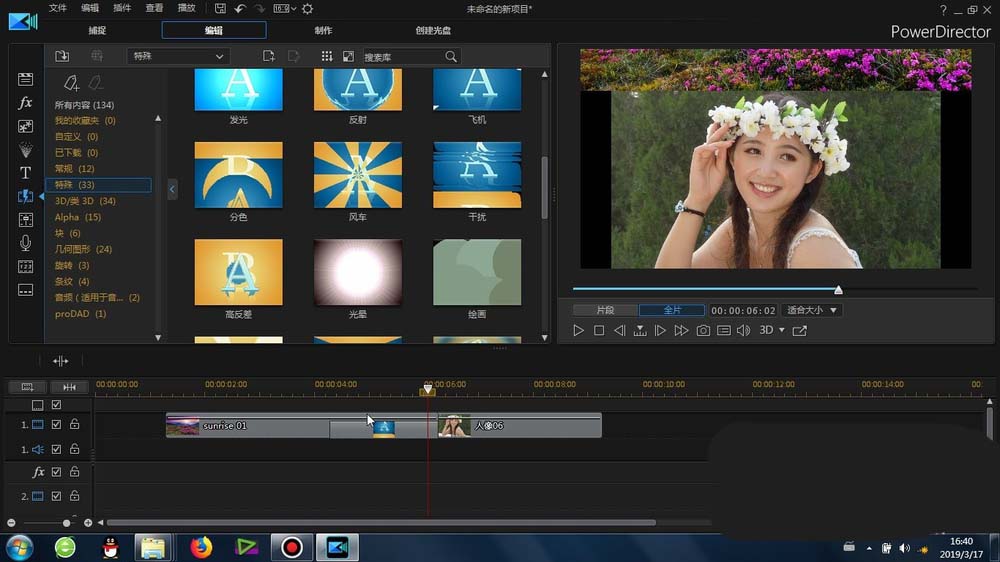This screenshot has height=562, width=1000.
Task: Lock audio track 1 with padlock icon
Action: [x=74, y=450]
